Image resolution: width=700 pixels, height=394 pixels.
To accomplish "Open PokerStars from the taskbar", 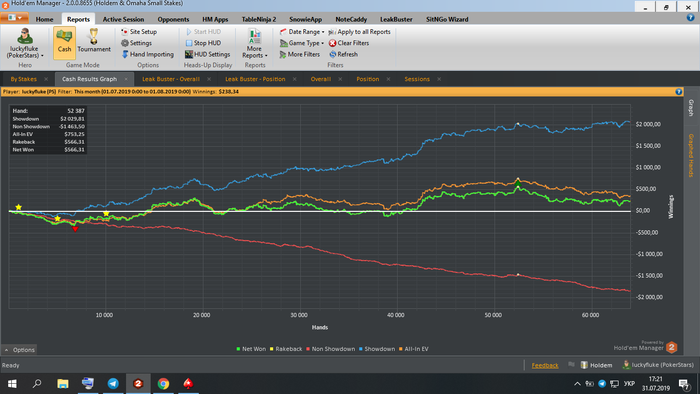I will [188, 383].
